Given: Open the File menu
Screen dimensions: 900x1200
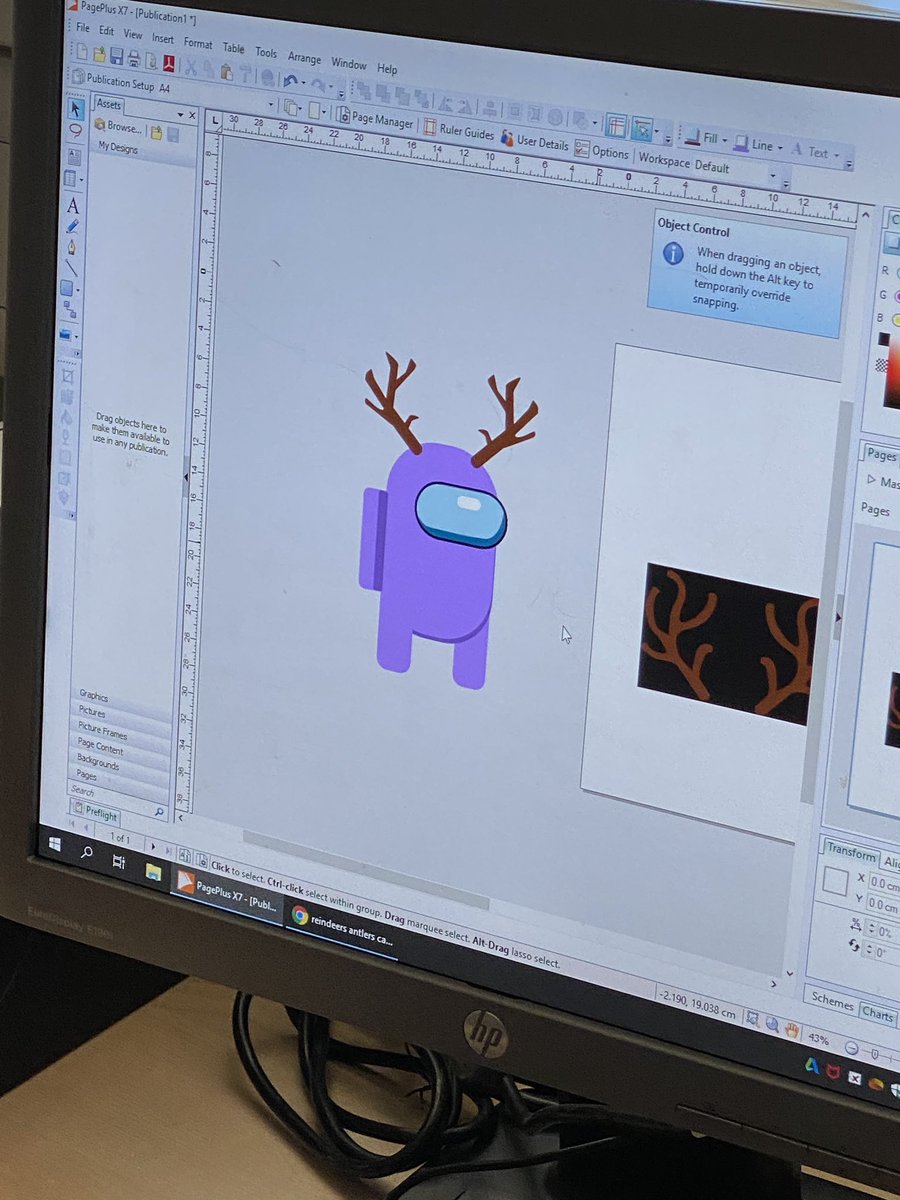Looking at the screenshot, I should tap(81, 30).
